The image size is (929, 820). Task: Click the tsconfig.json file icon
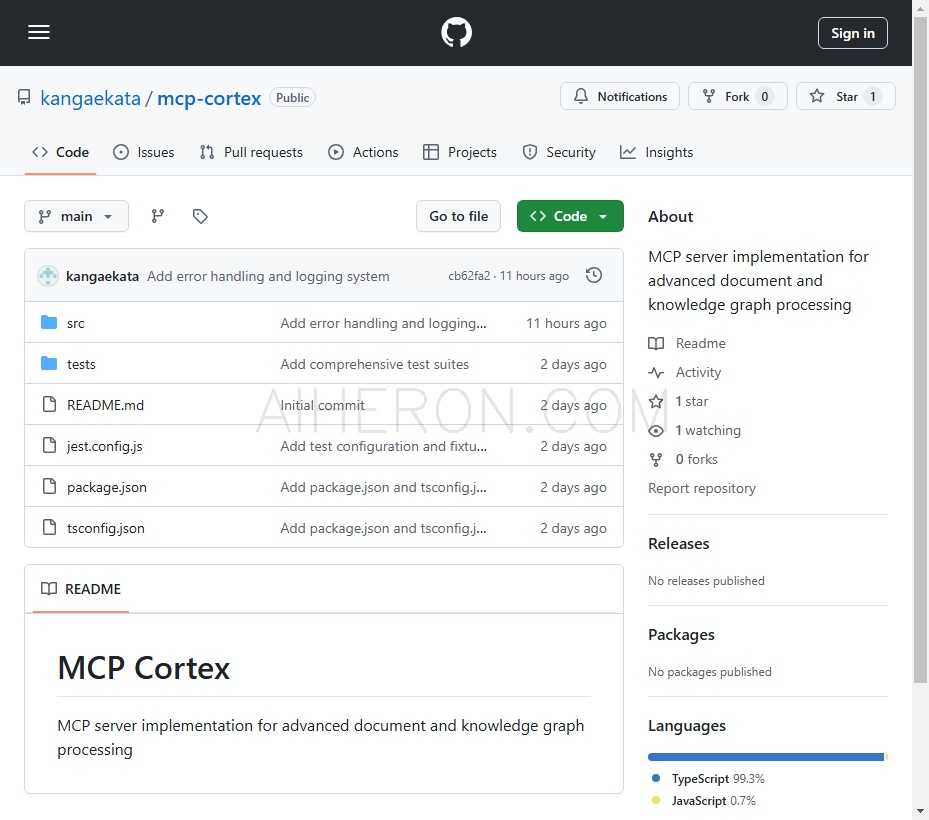[x=49, y=527]
